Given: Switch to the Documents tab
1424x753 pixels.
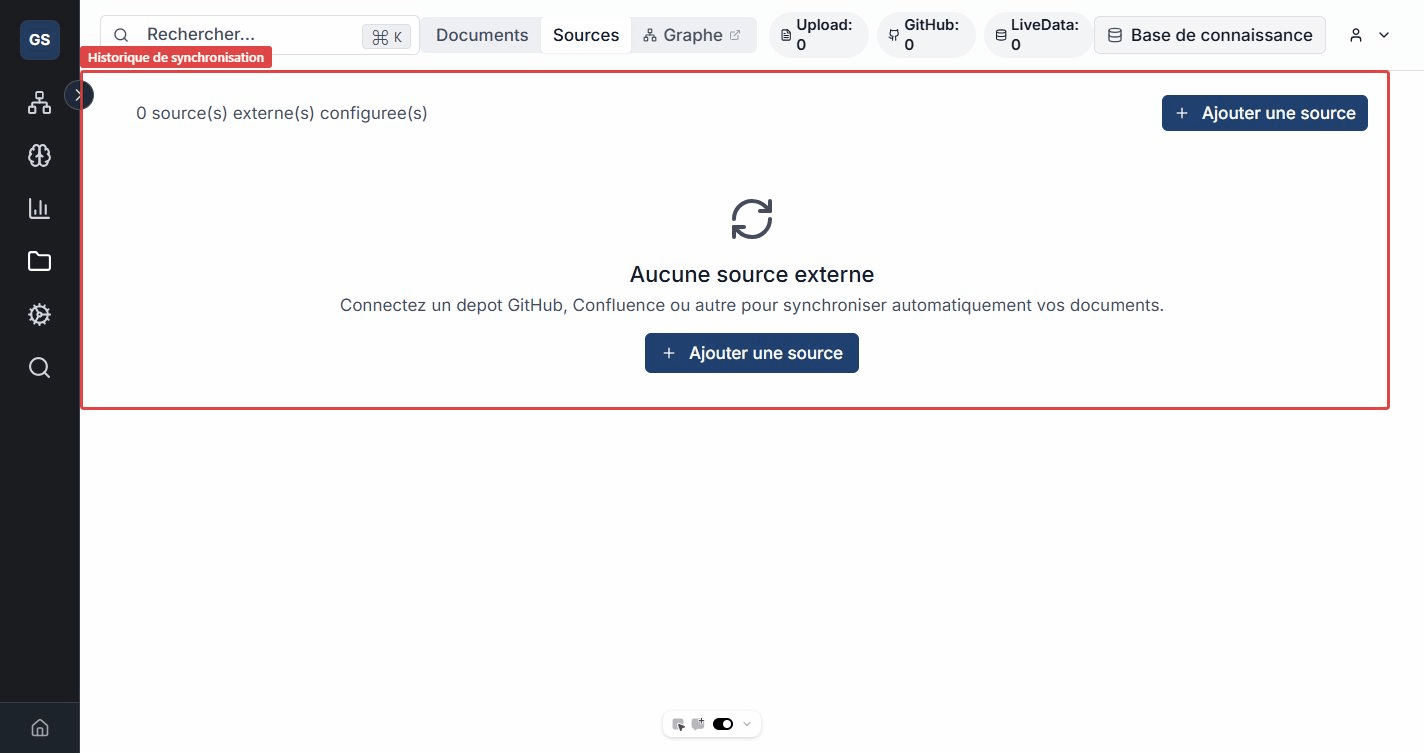Looking at the screenshot, I should click(481, 35).
